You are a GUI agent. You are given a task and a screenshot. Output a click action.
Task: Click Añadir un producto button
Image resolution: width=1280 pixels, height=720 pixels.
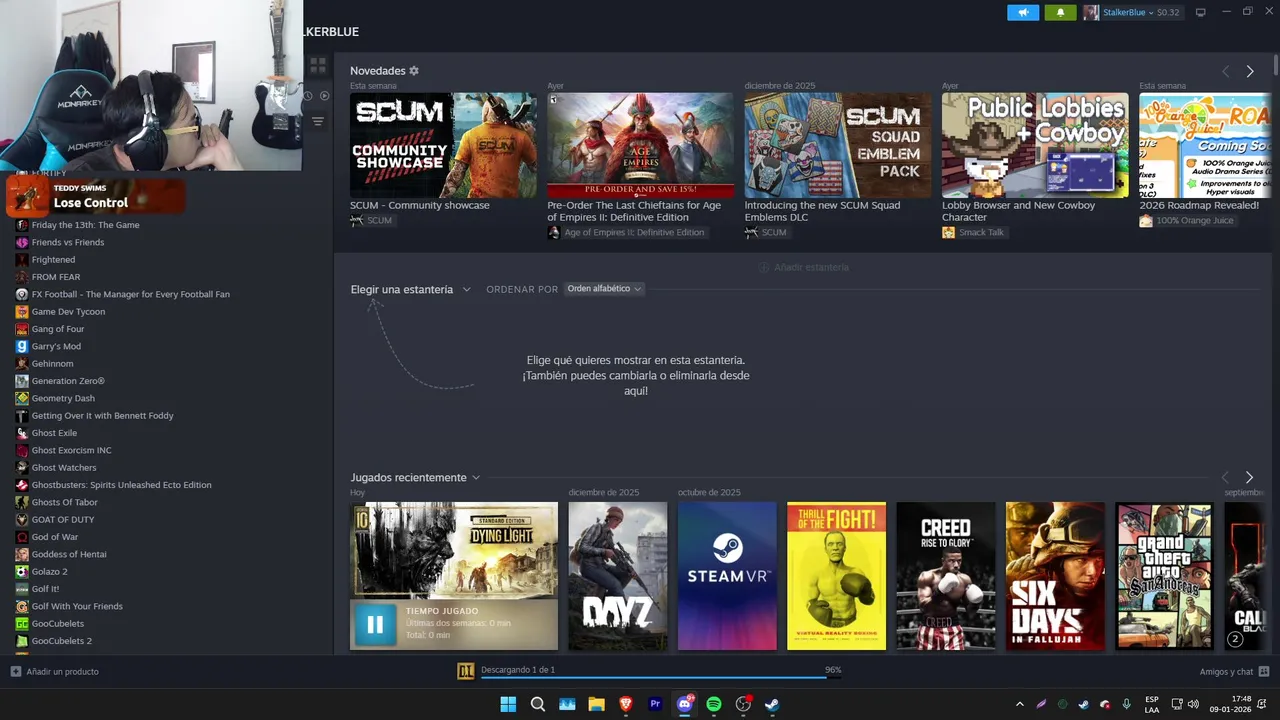[55, 671]
